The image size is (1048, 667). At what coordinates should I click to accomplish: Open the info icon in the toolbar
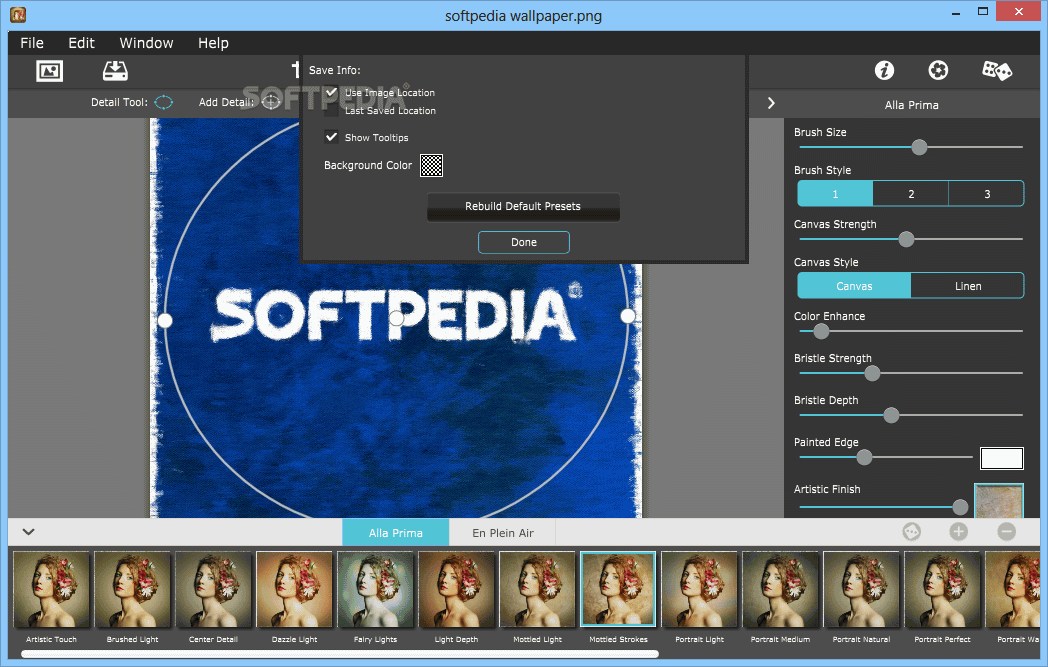tap(884, 70)
